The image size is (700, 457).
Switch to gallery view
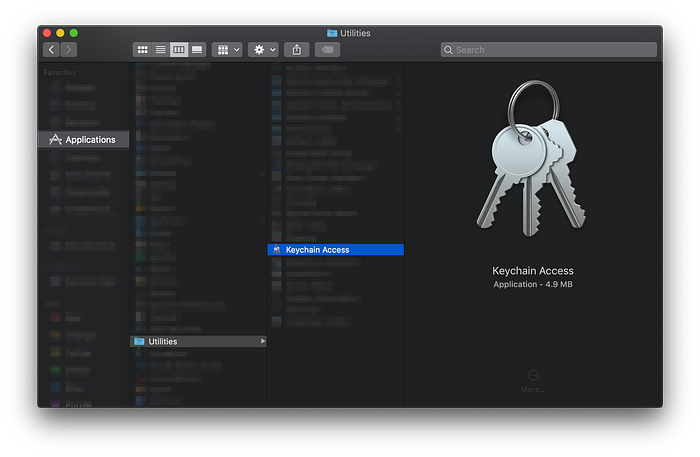coord(197,50)
